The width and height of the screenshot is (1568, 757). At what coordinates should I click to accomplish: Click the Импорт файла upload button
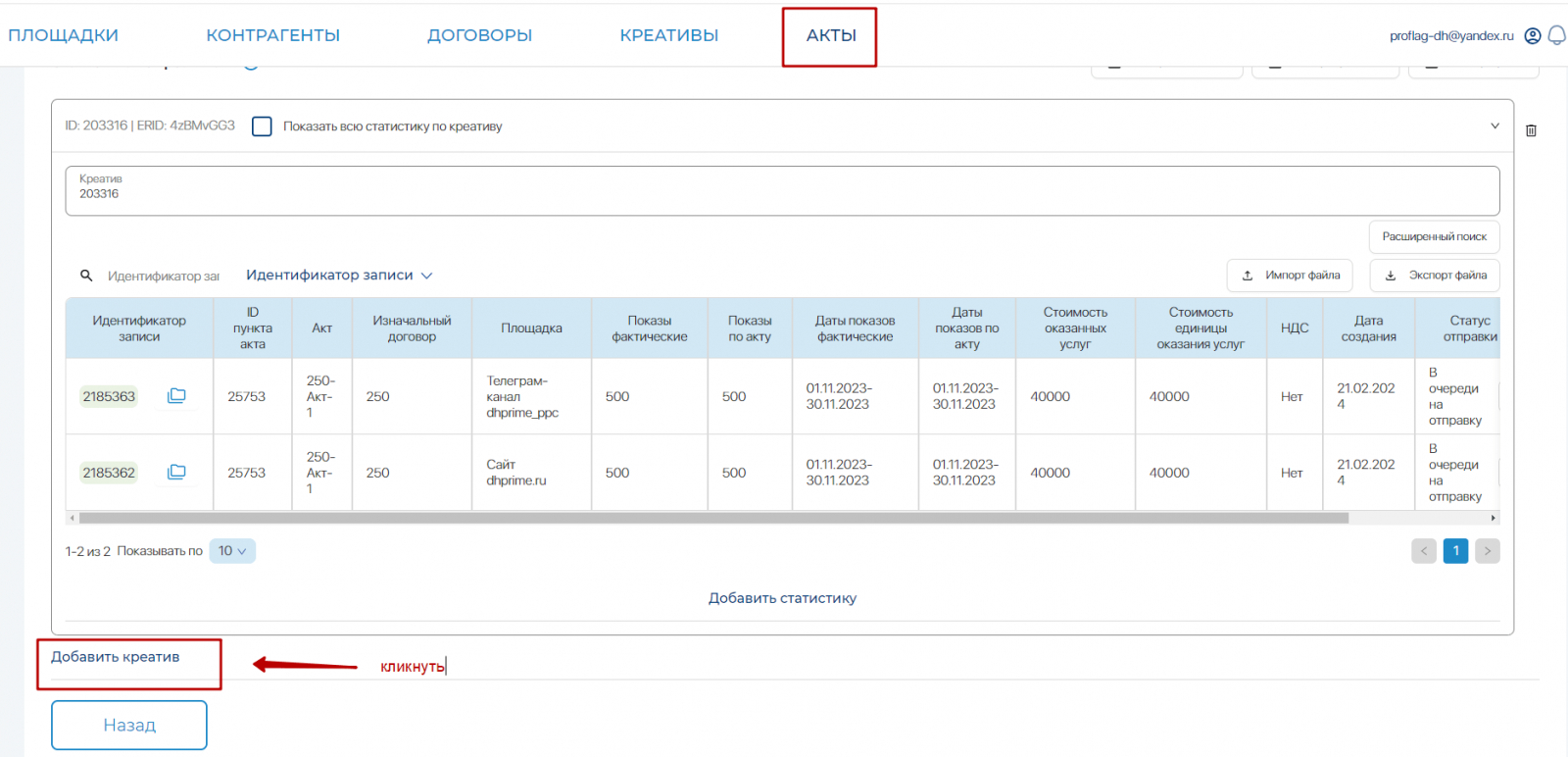[1290, 276]
